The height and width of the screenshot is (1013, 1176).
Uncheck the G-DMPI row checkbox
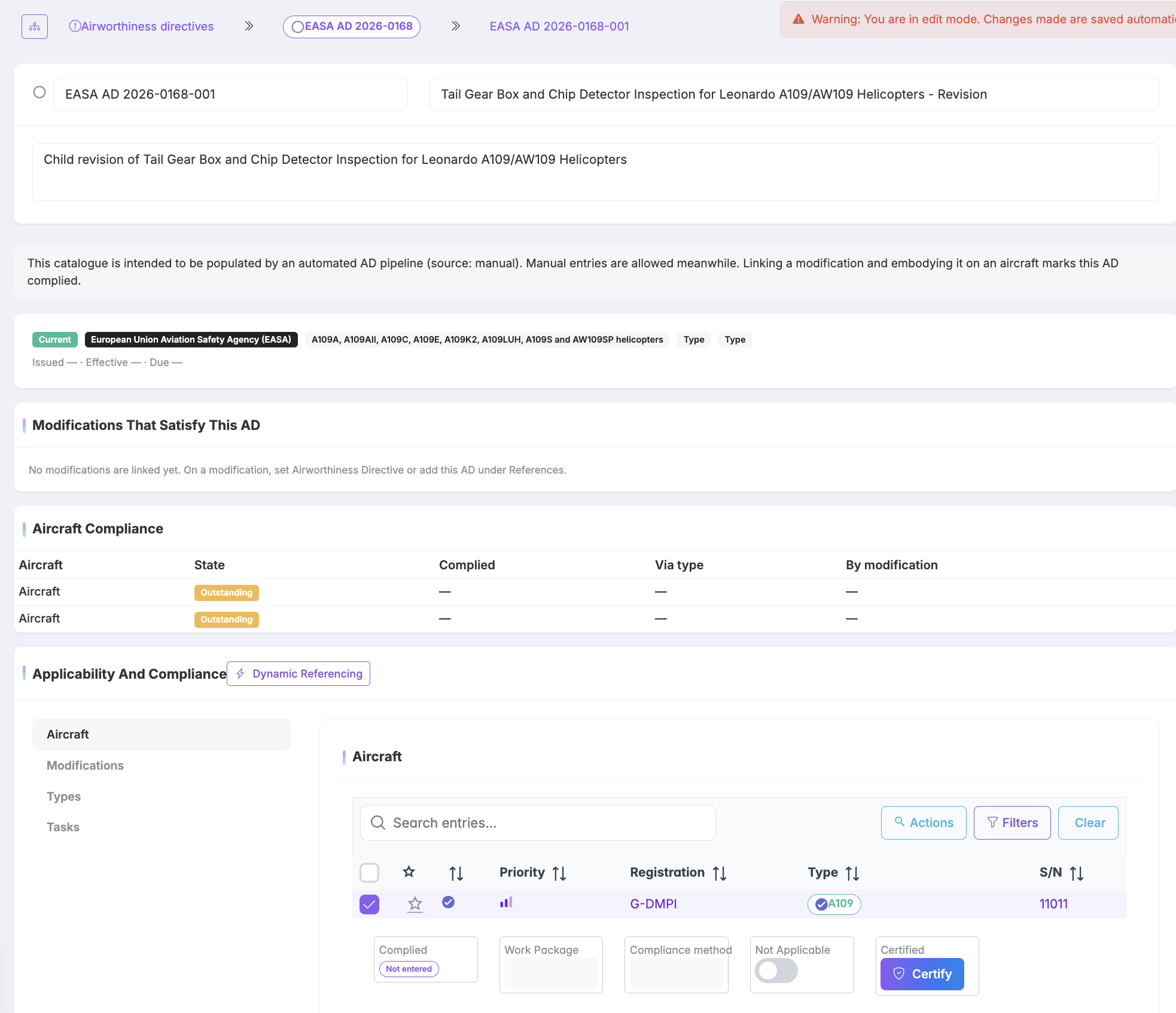pos(369,904)
